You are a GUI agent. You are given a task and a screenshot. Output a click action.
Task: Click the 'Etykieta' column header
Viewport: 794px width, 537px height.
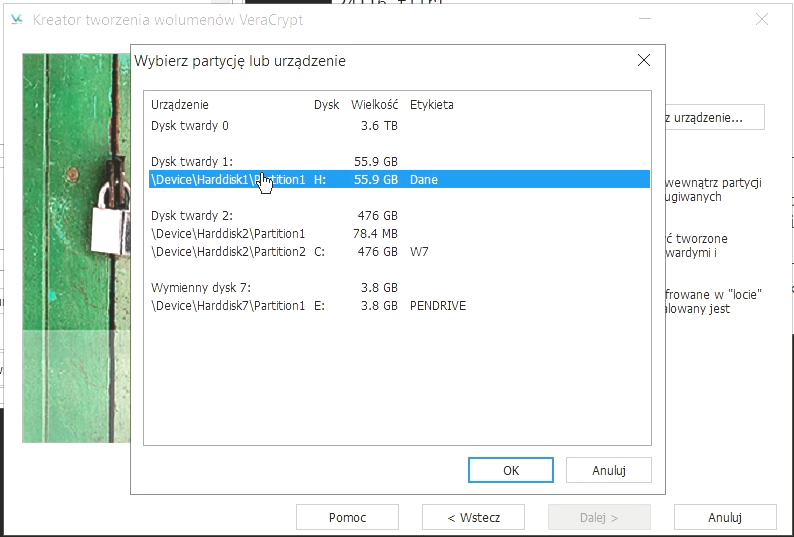431,105
